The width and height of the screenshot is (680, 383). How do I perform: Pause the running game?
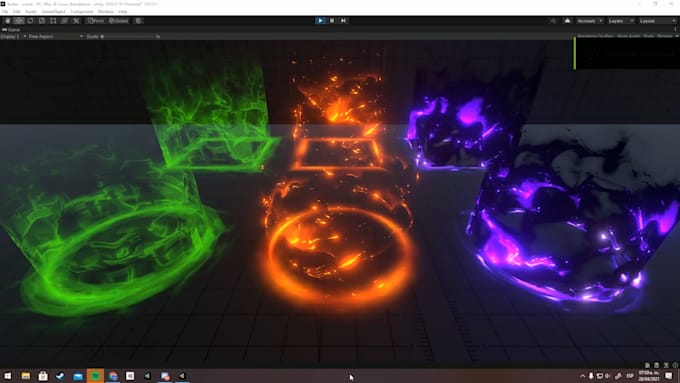coord(332,21)
